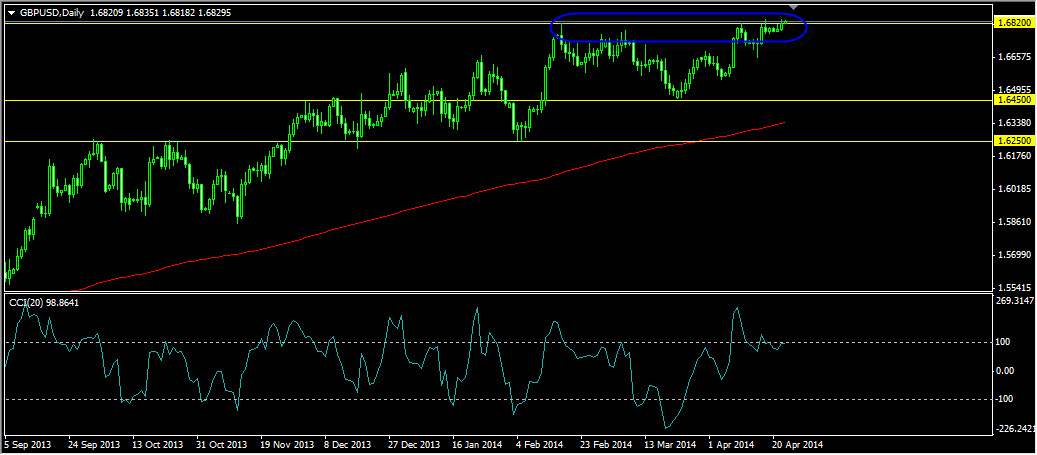Click the 1.60185 value on price axis

tap(1016, 189)
